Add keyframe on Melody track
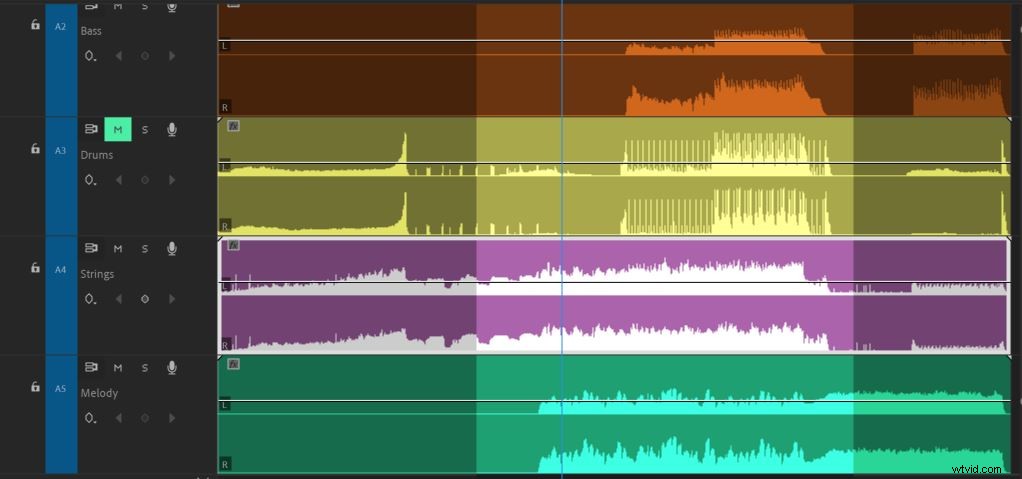Viewport: 1022px width, 479px height. coord(145,418)
